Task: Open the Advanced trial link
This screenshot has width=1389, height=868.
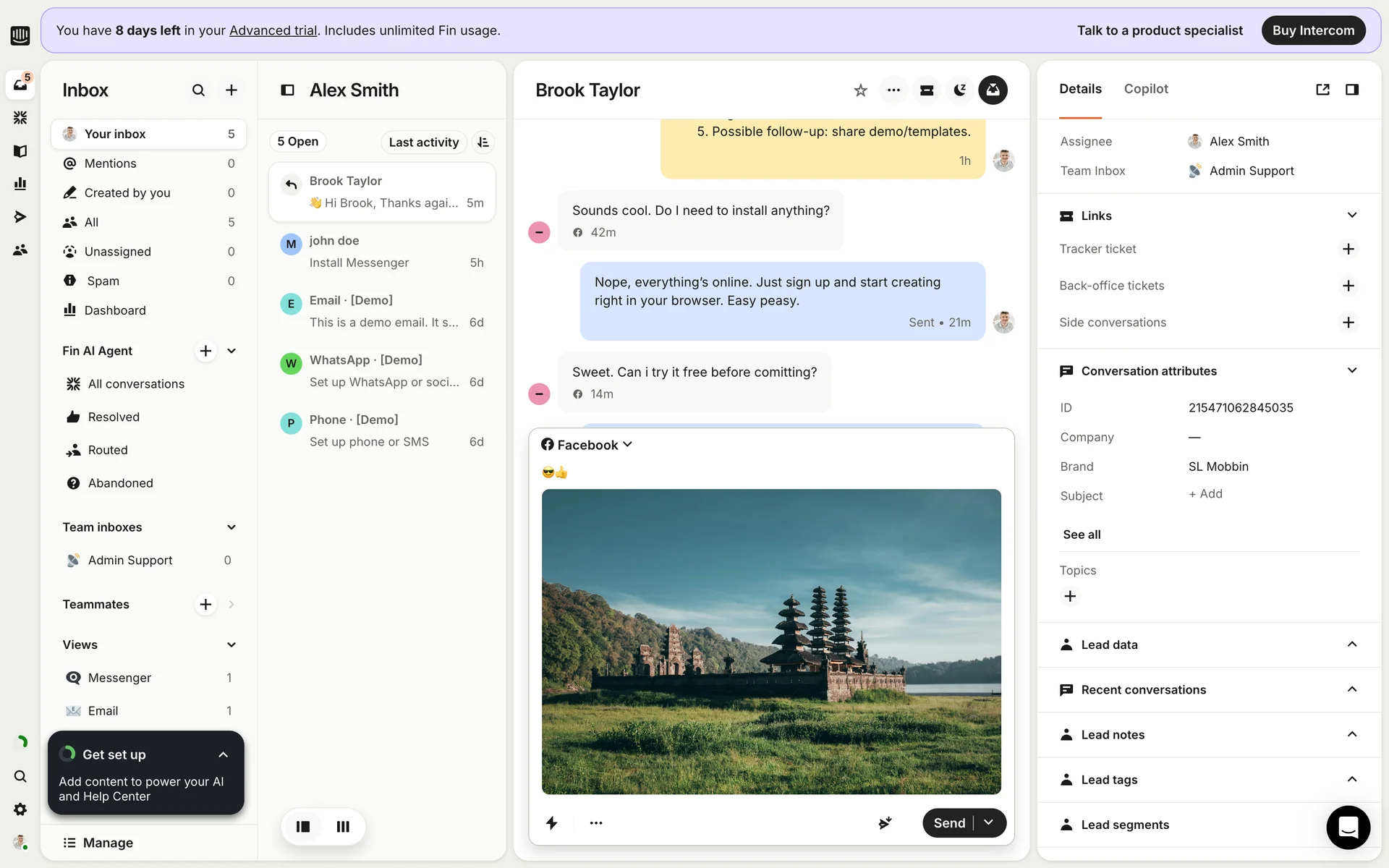Action: [x=273, y=30]
